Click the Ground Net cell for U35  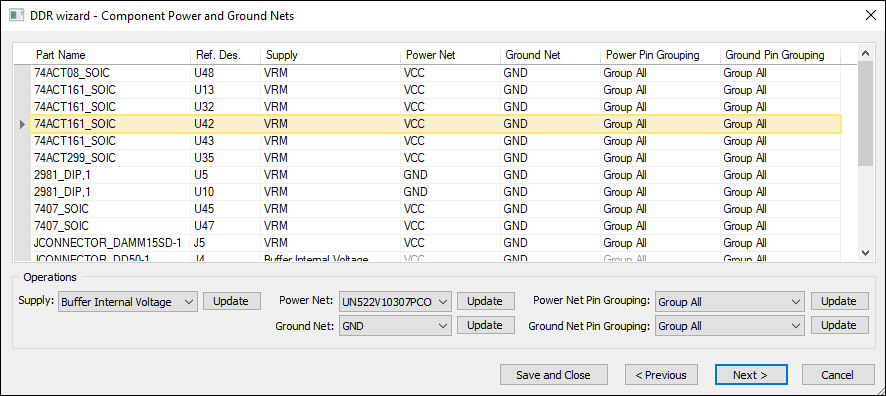(x=550, y=158)
